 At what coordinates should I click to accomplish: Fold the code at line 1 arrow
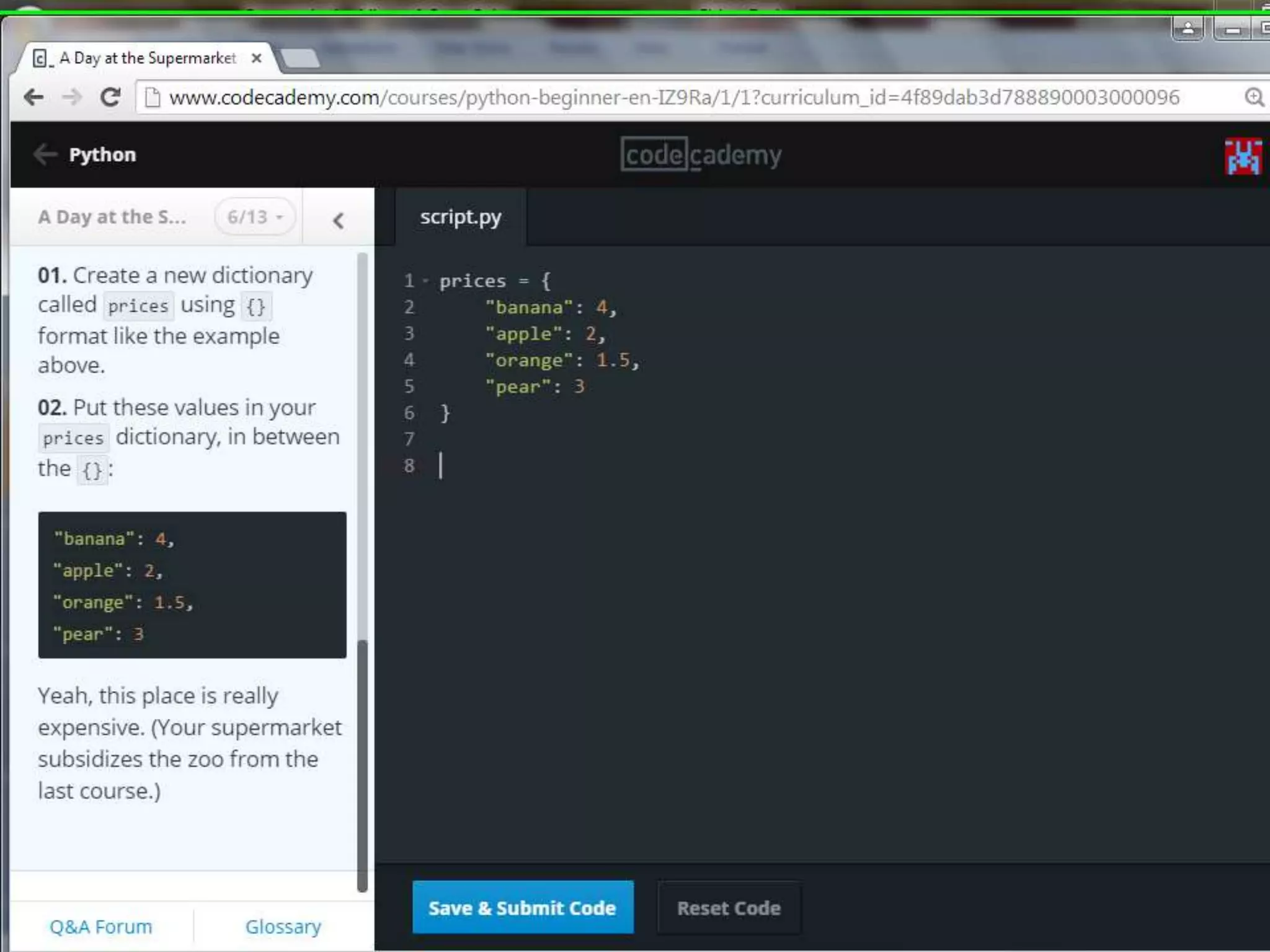(426, 281)
